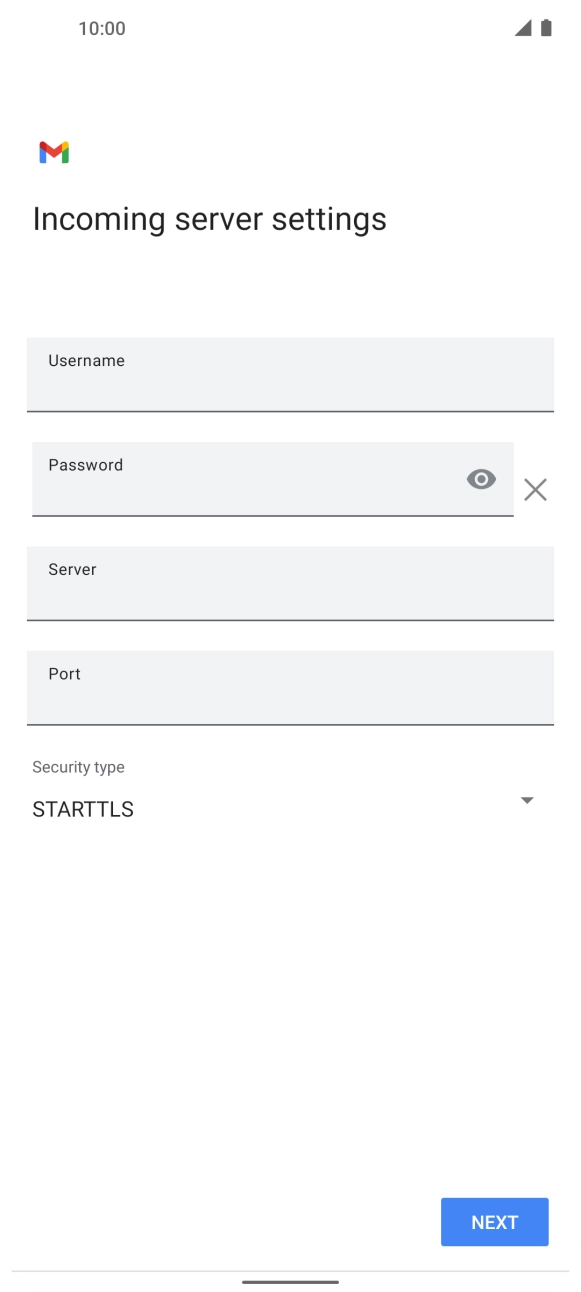Focus the Username input field
Image resolution: width=581 pixels, height=1292 pixels.
290,375
